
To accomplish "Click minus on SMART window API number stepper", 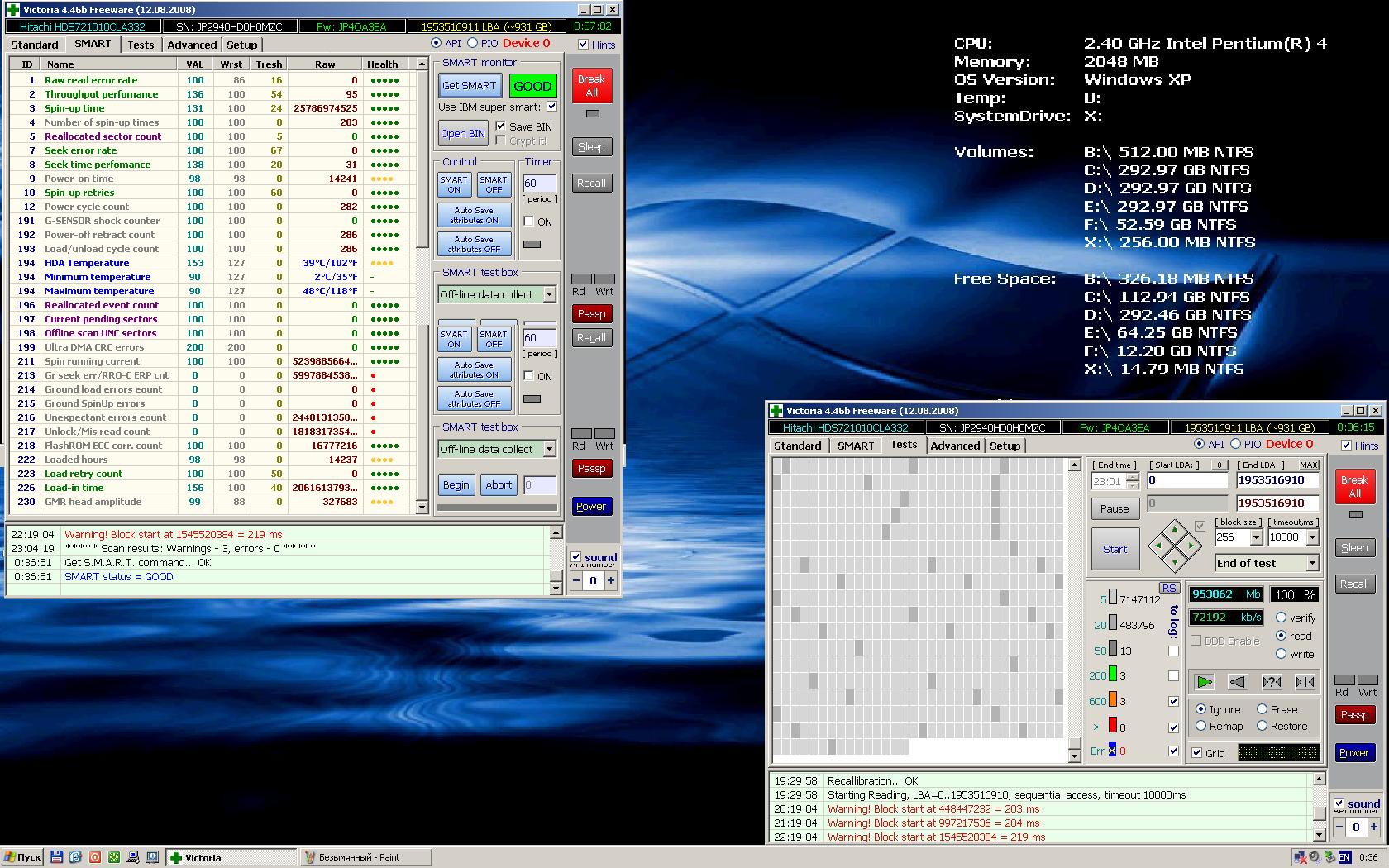I will [576, 580].
